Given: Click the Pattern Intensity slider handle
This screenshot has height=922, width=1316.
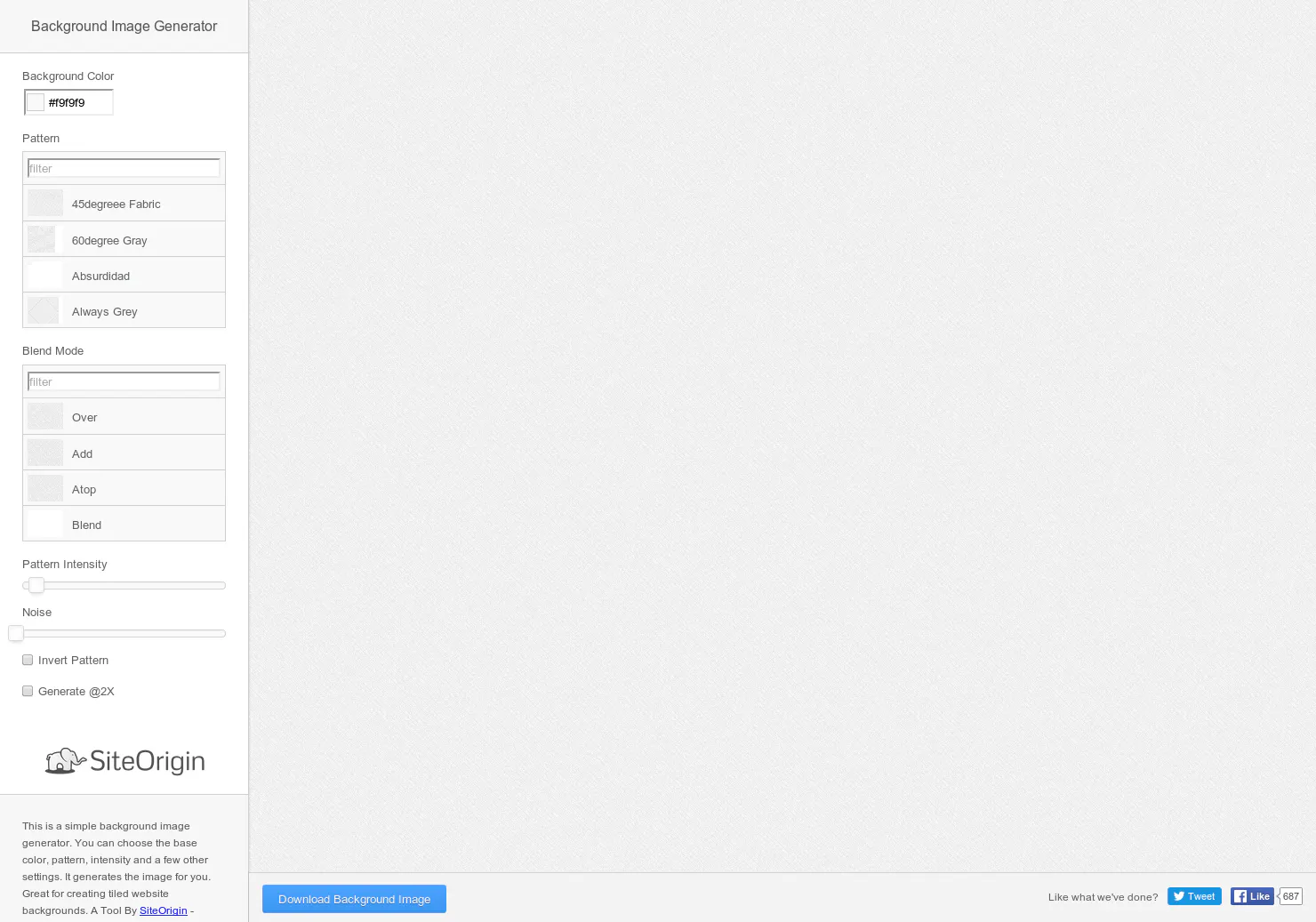Looking at the screenshot, I should 36,585.
